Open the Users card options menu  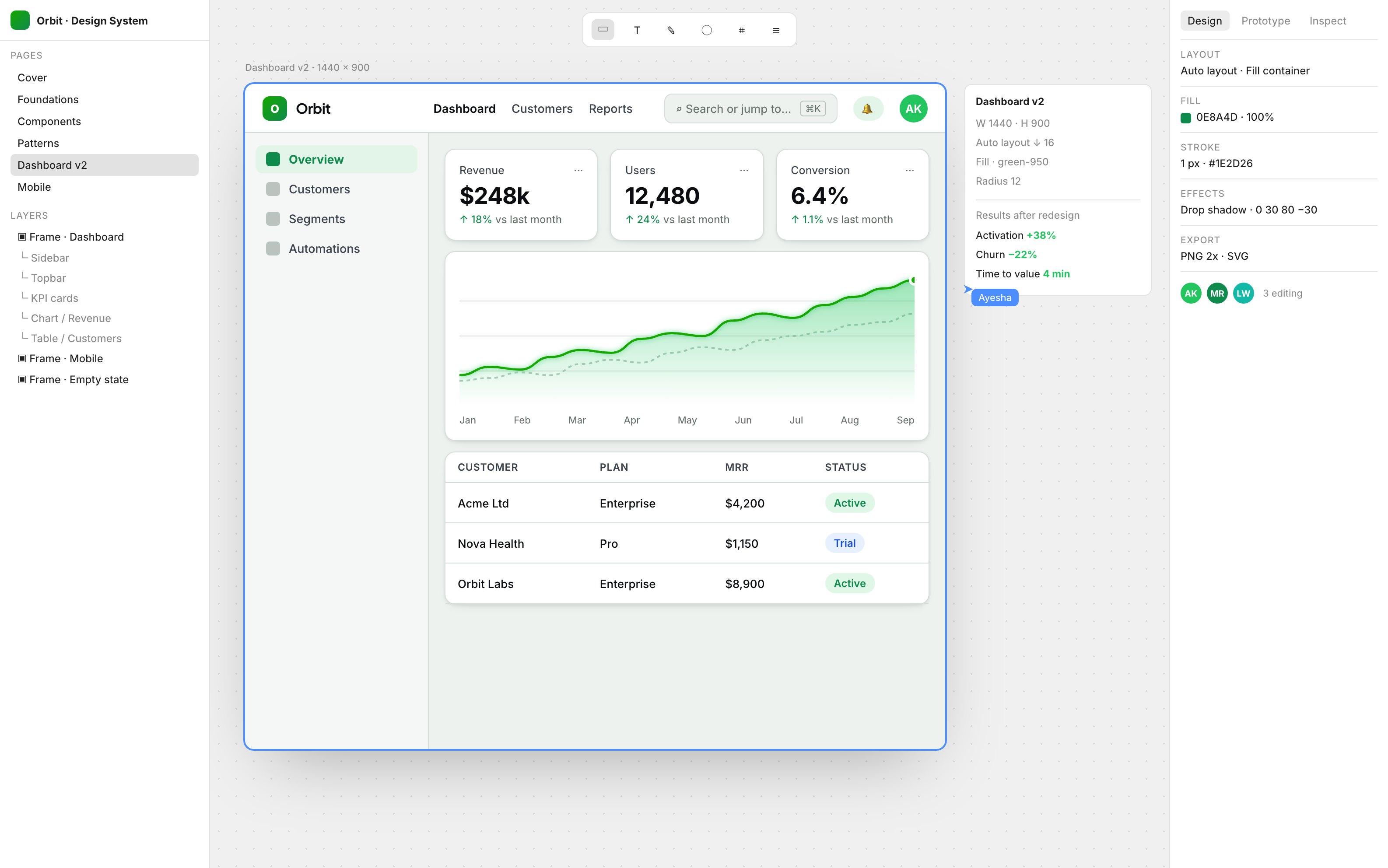744,170
